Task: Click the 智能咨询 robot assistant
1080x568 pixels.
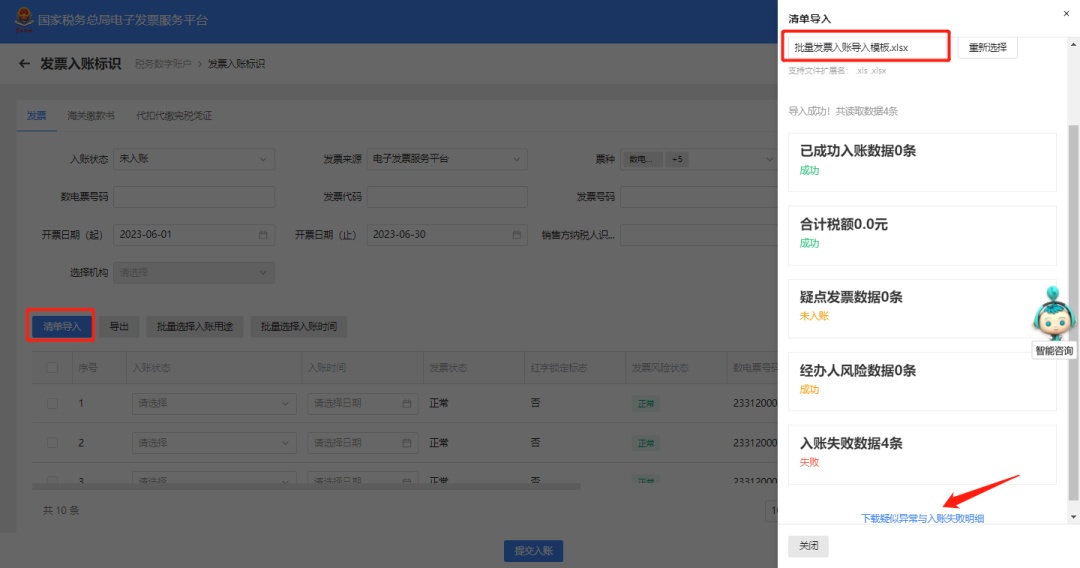Action: pos(1053,322)
